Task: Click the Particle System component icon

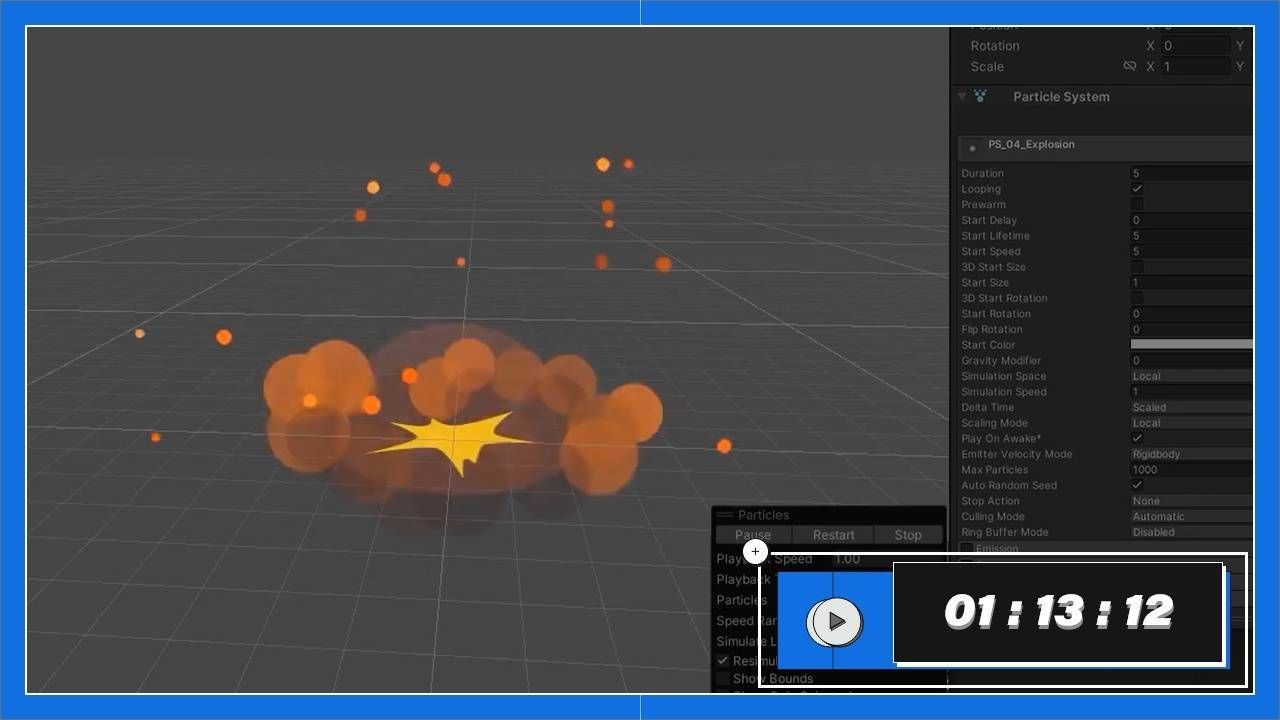Action: tap(980, 96)
